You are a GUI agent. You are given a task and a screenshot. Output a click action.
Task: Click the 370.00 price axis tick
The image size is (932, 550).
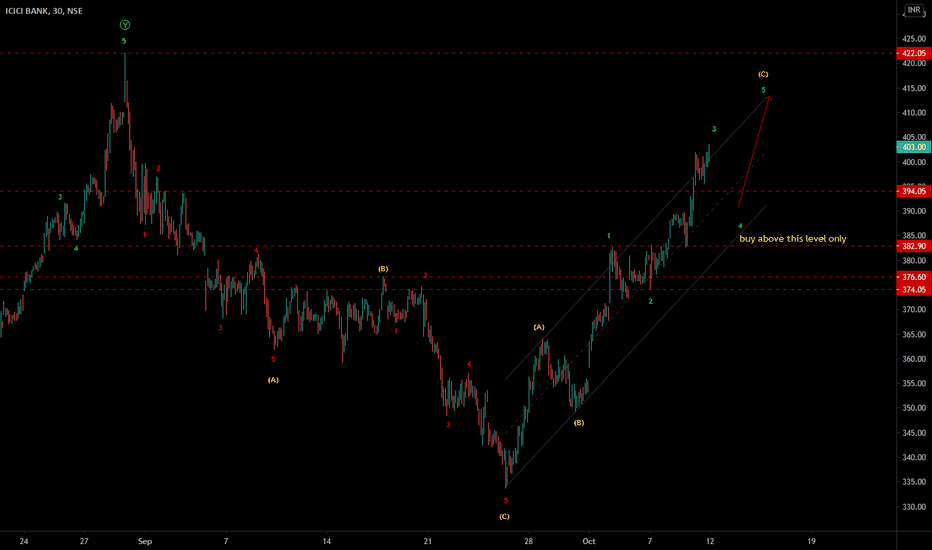[x=914, y=309]
